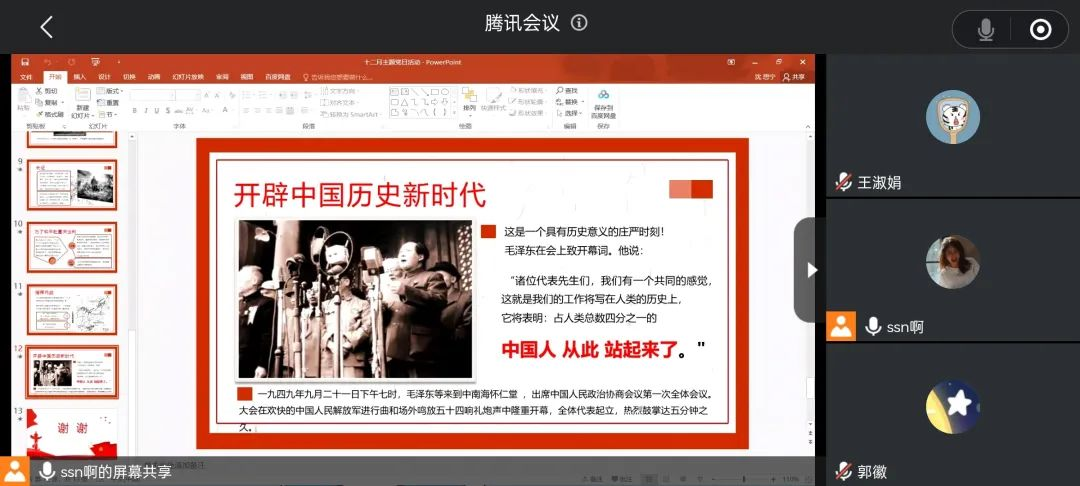Viewport: 1080px width, 486px height.
Task: Switch to the 设计 ribbon tab
Action: (x=104, y=77)
